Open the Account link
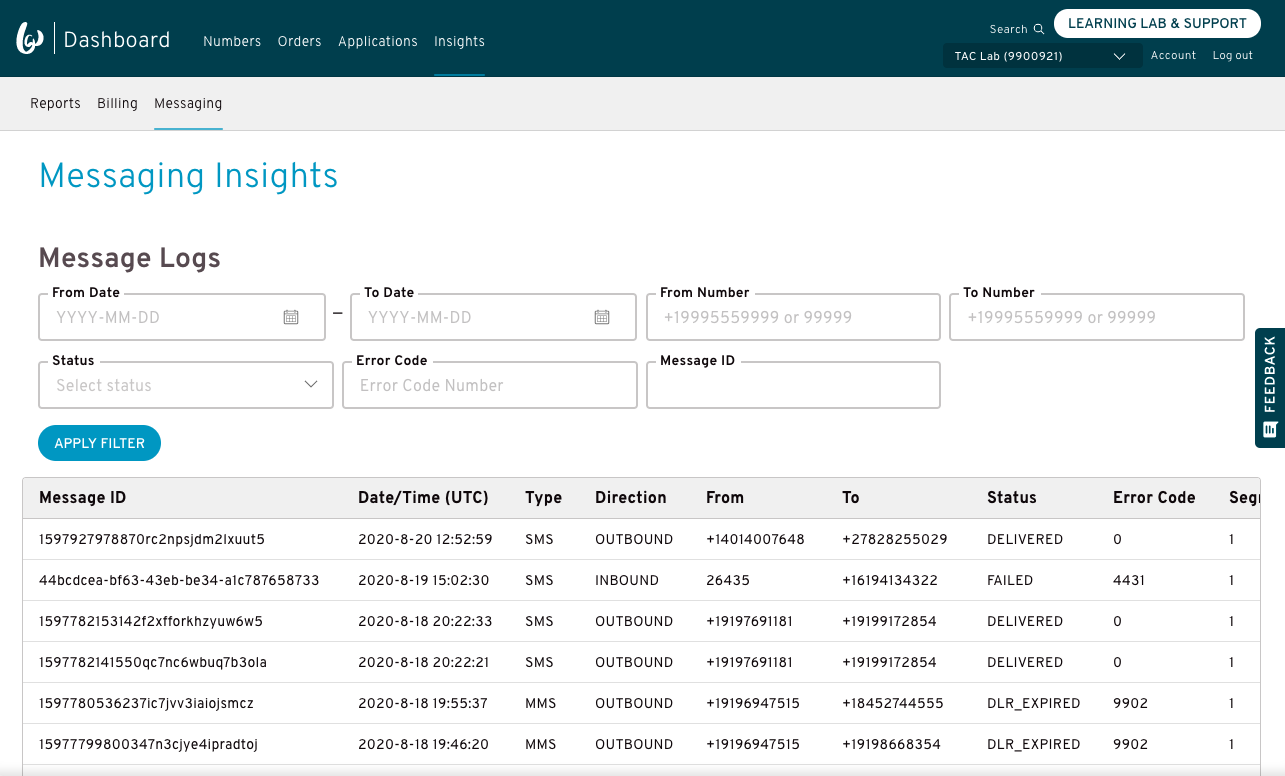Viewport: 1285px width, 776px height. 1173,56
